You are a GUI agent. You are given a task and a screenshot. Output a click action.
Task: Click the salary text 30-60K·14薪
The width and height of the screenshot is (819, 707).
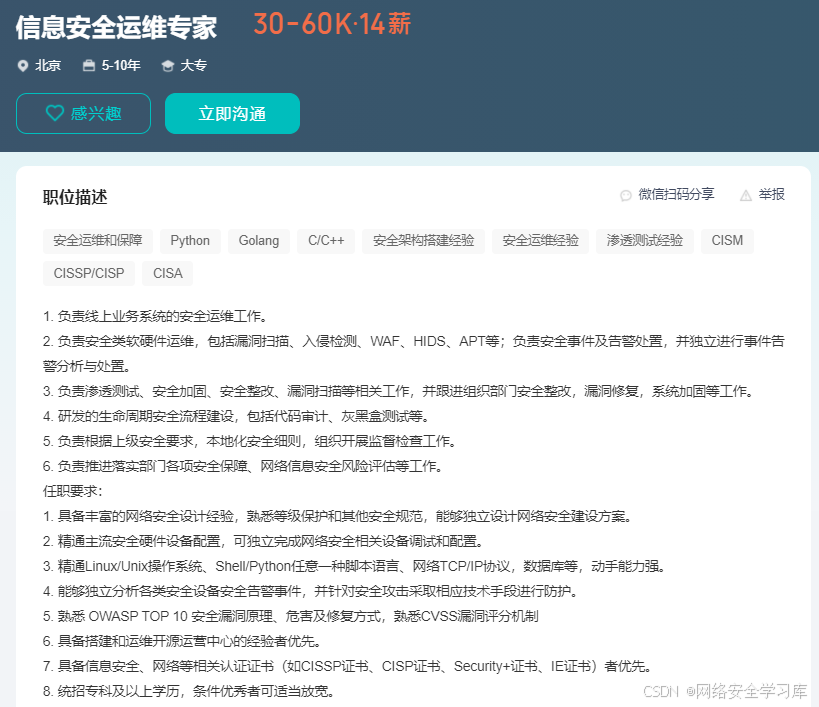click(332, 25)
